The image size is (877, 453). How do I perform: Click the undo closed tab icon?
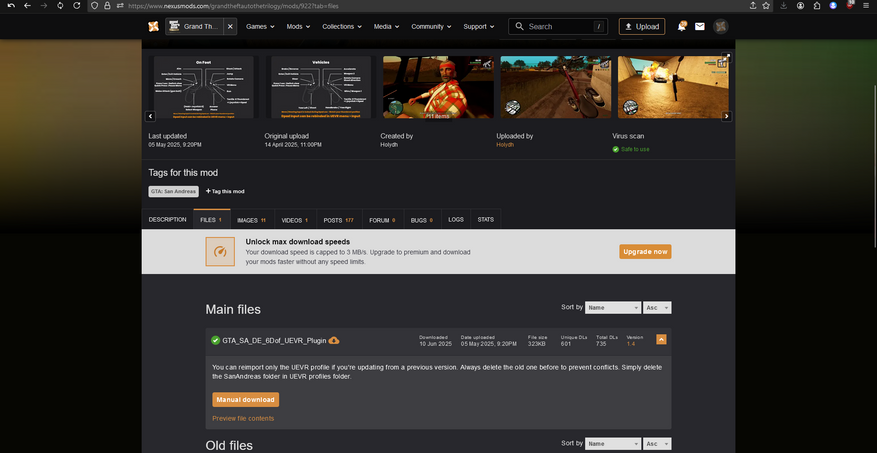coord(11,6)
